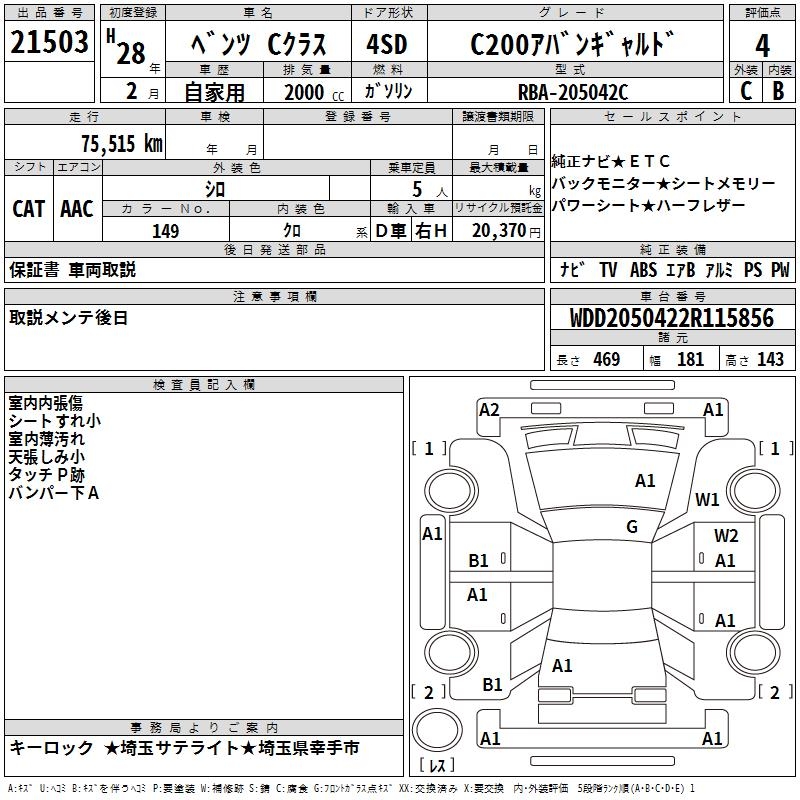Click interior grade B under 内装
The image size is (800, 800).
pyautogui.click(x=778, y=91)
